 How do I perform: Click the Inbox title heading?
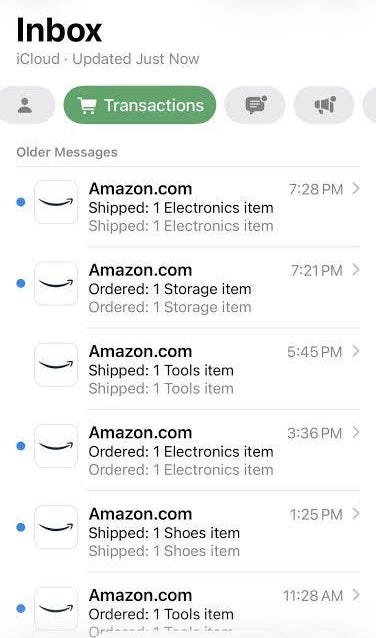click(x=59, y=31)
